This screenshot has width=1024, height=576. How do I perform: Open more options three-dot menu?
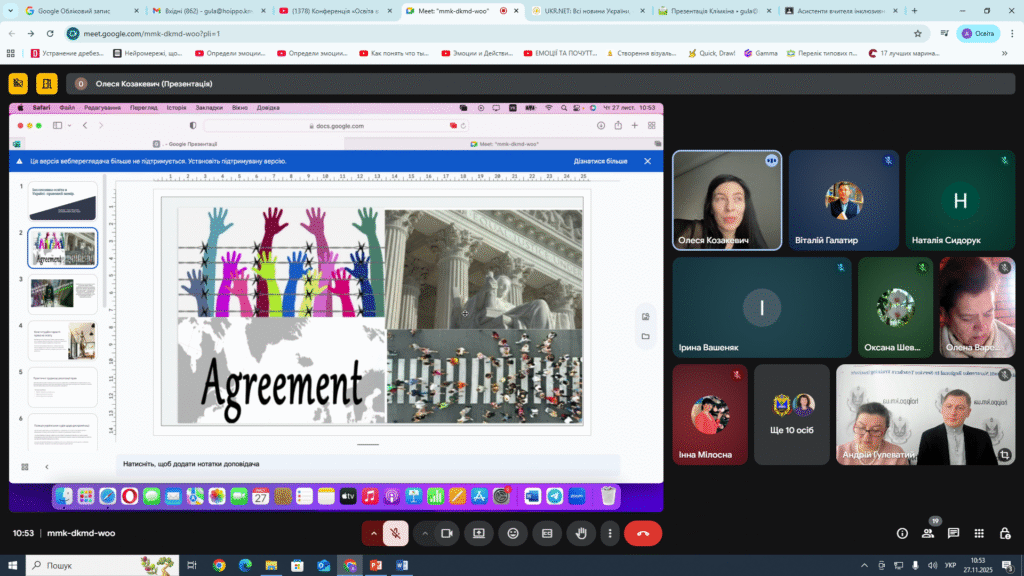coord(610,534)
